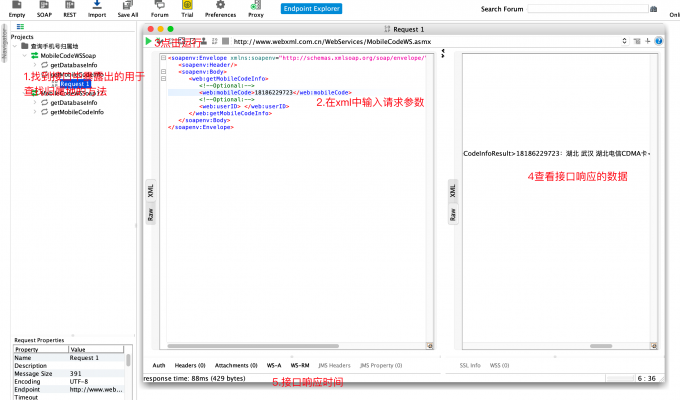This screenshot has height=400, width=680.
Task: Open the WSS (0) response tab
Action: point(499,365)
